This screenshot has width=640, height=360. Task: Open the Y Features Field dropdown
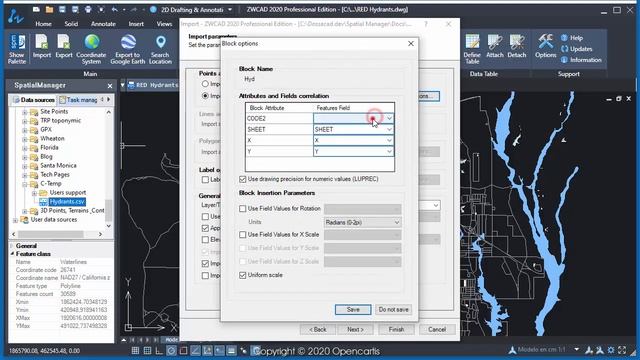point(353,151)
